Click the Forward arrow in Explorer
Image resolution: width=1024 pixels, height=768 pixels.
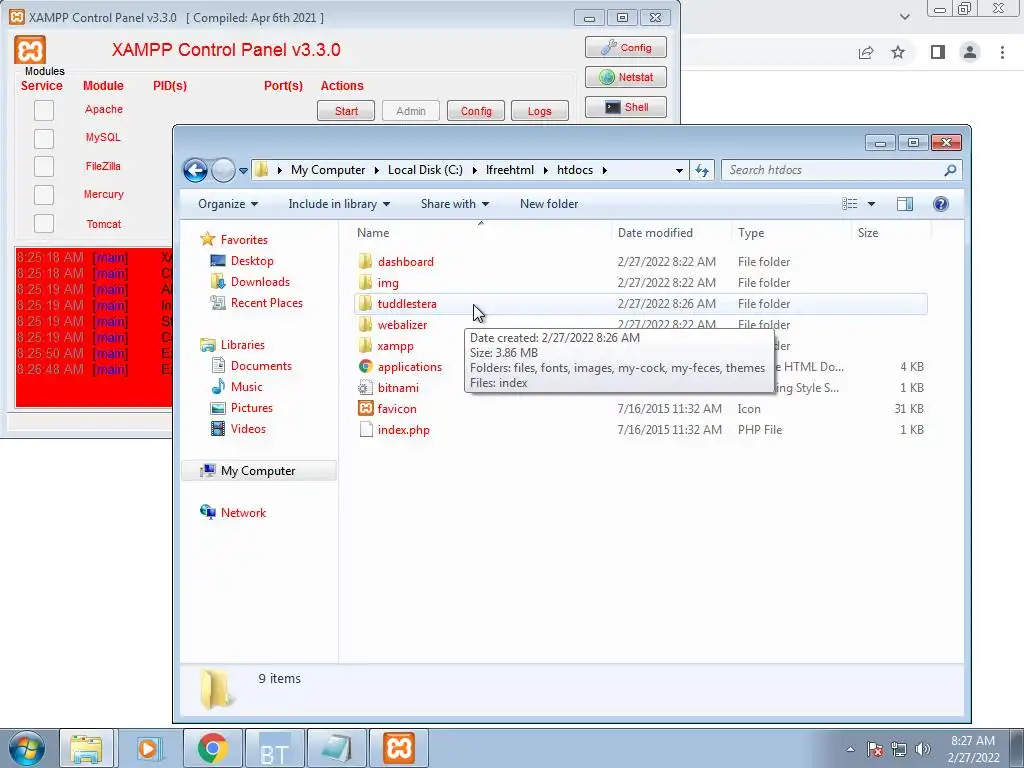pos(223,170)
